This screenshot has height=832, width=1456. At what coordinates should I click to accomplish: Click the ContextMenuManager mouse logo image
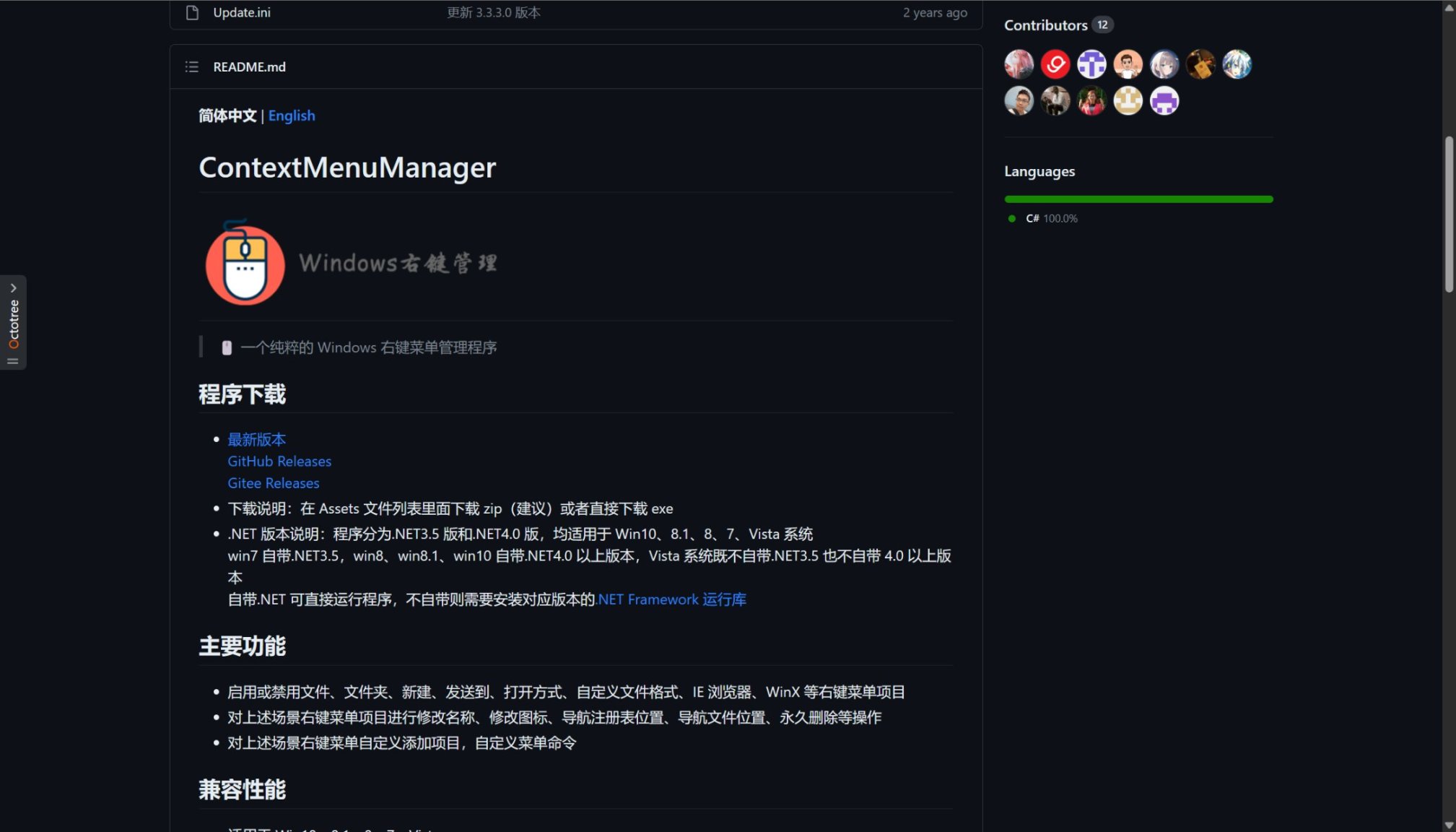pos(245,263)
